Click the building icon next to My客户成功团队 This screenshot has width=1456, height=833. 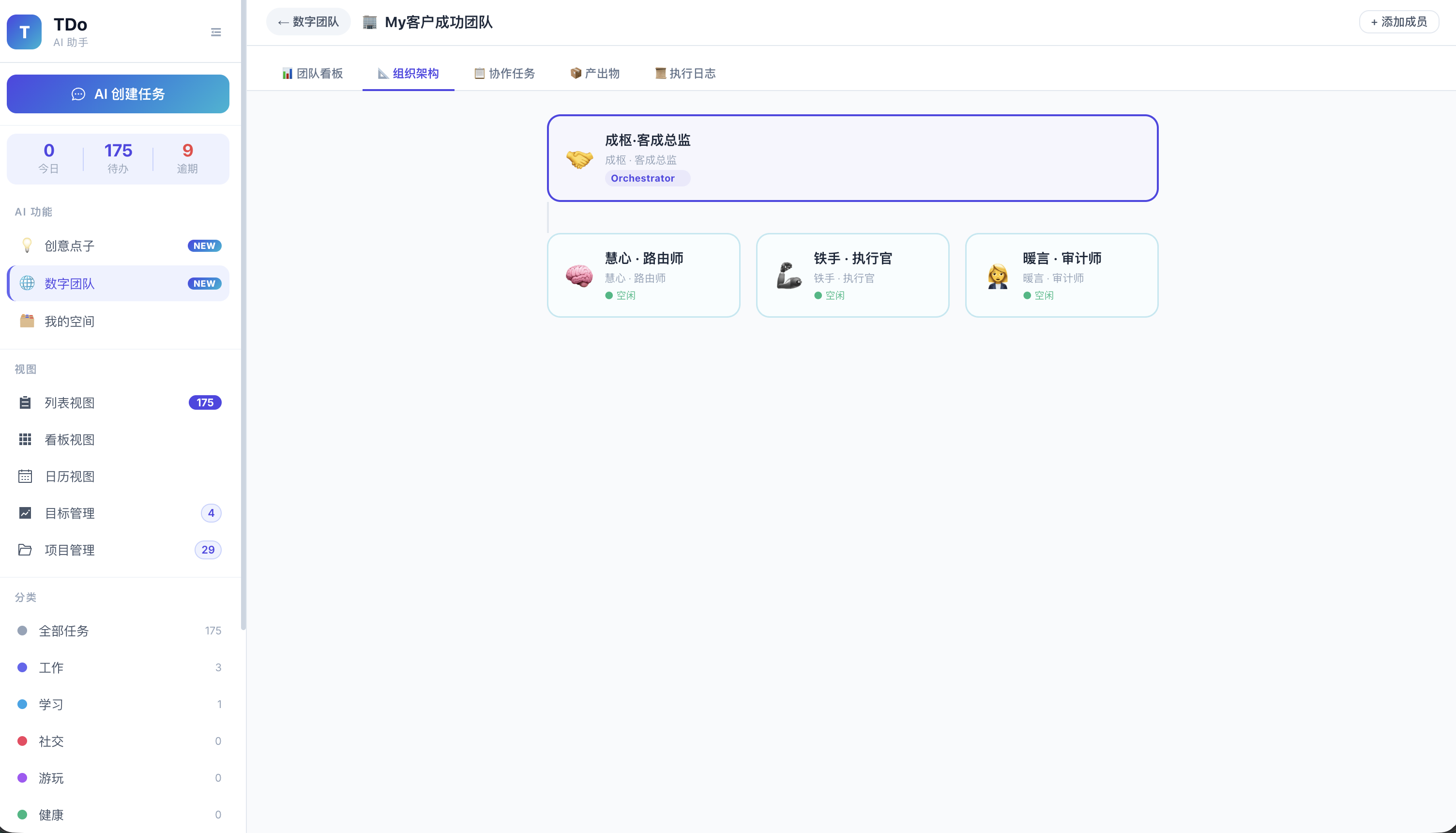pyautogui.click(x=370, y=22)
